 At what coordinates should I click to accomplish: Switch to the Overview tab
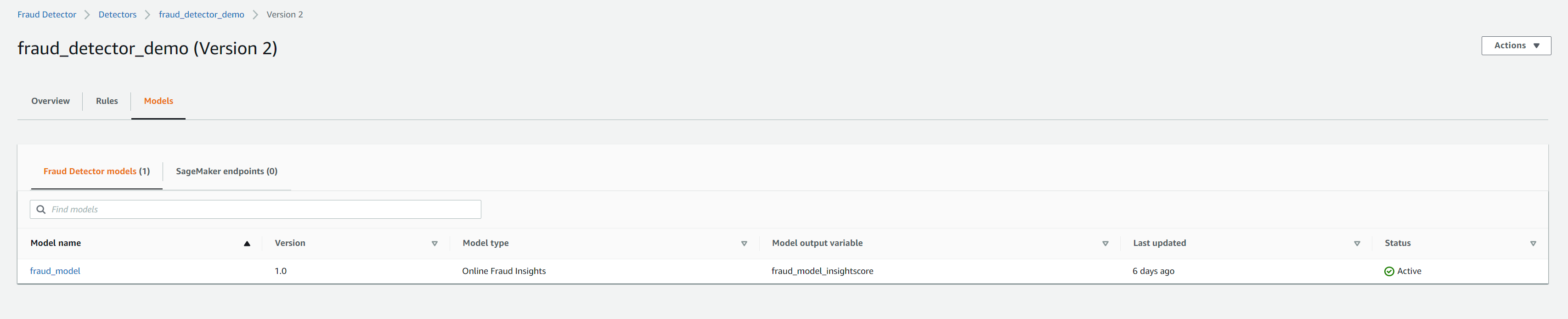pos(51,101)
